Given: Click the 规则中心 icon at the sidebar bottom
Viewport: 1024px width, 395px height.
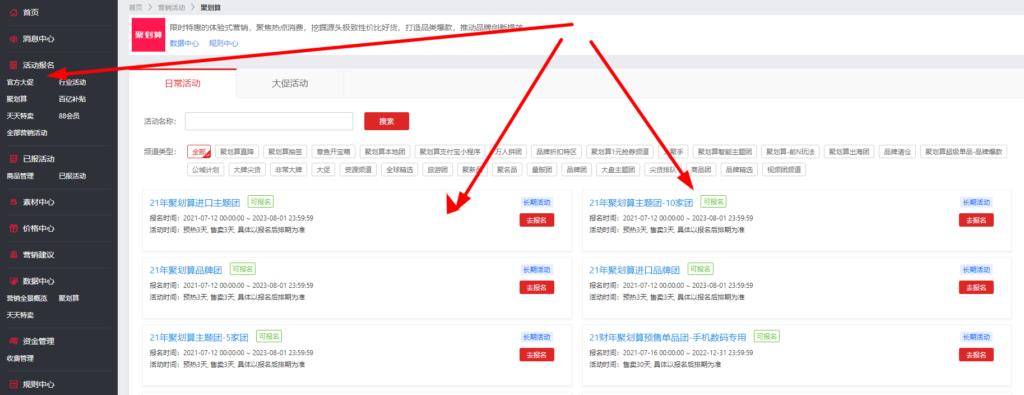Looking at the screenshot, I should (x=14, y=385).
